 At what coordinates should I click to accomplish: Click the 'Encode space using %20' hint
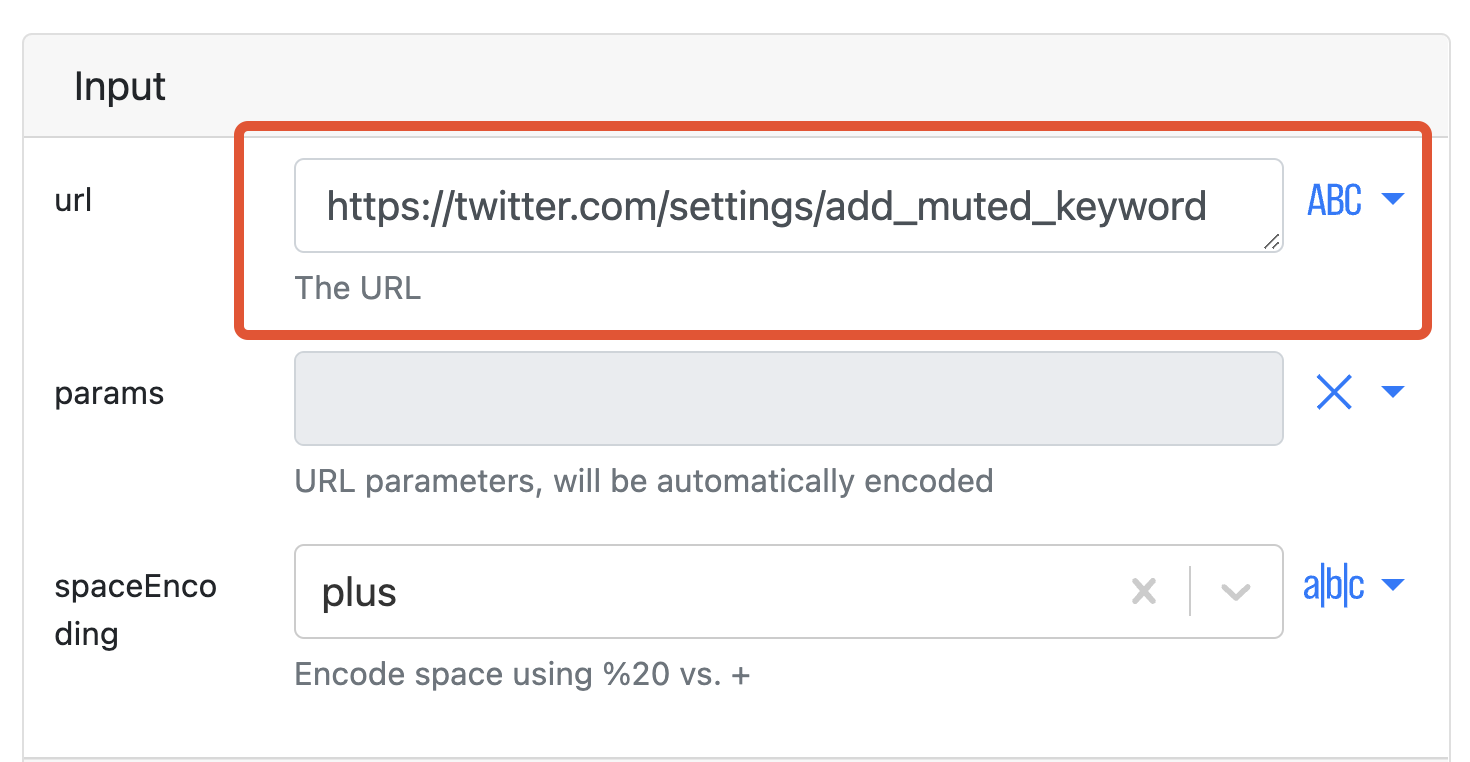click(x=522, y=674)
